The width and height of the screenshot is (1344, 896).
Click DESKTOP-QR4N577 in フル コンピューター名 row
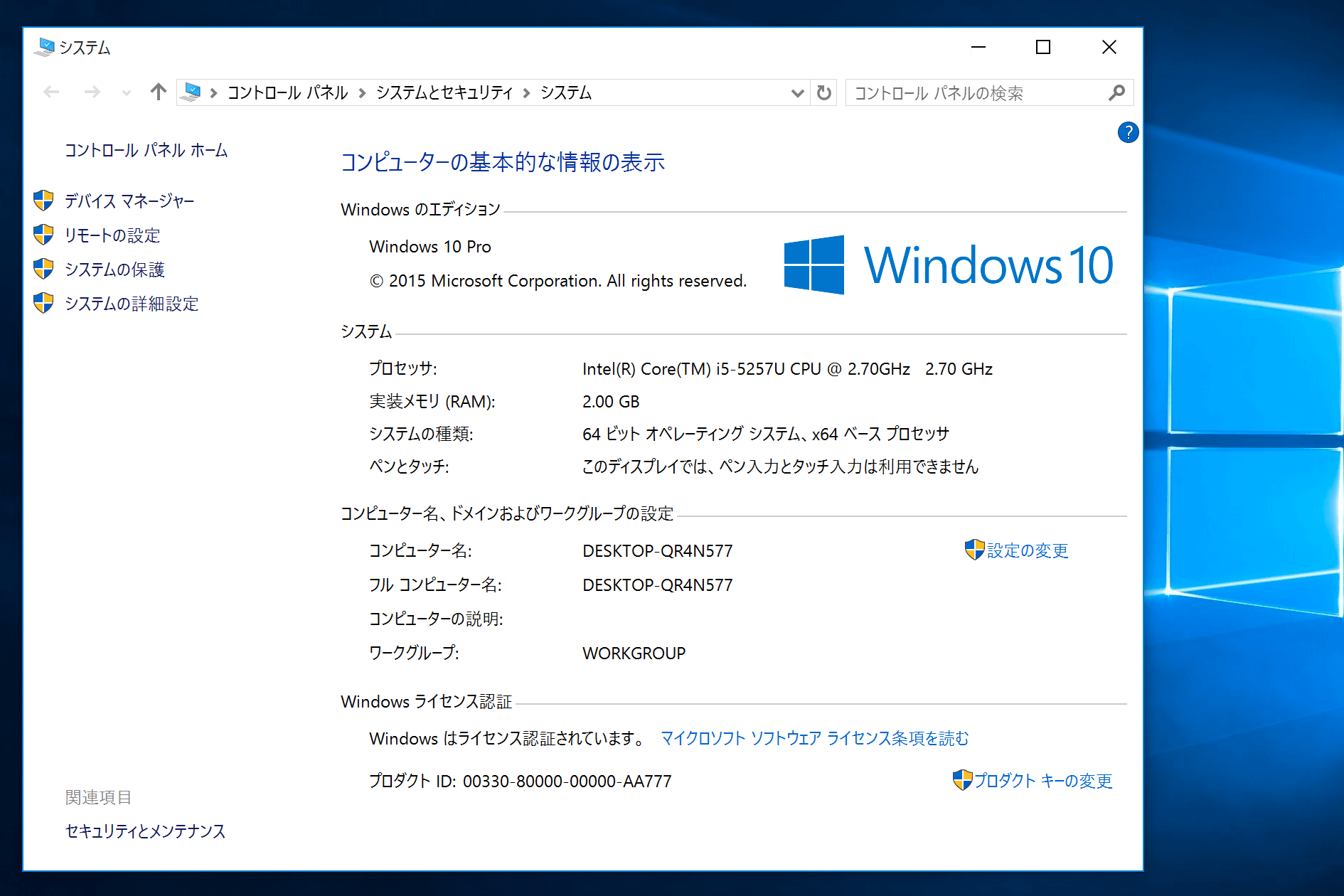click(x=657, y=585)
